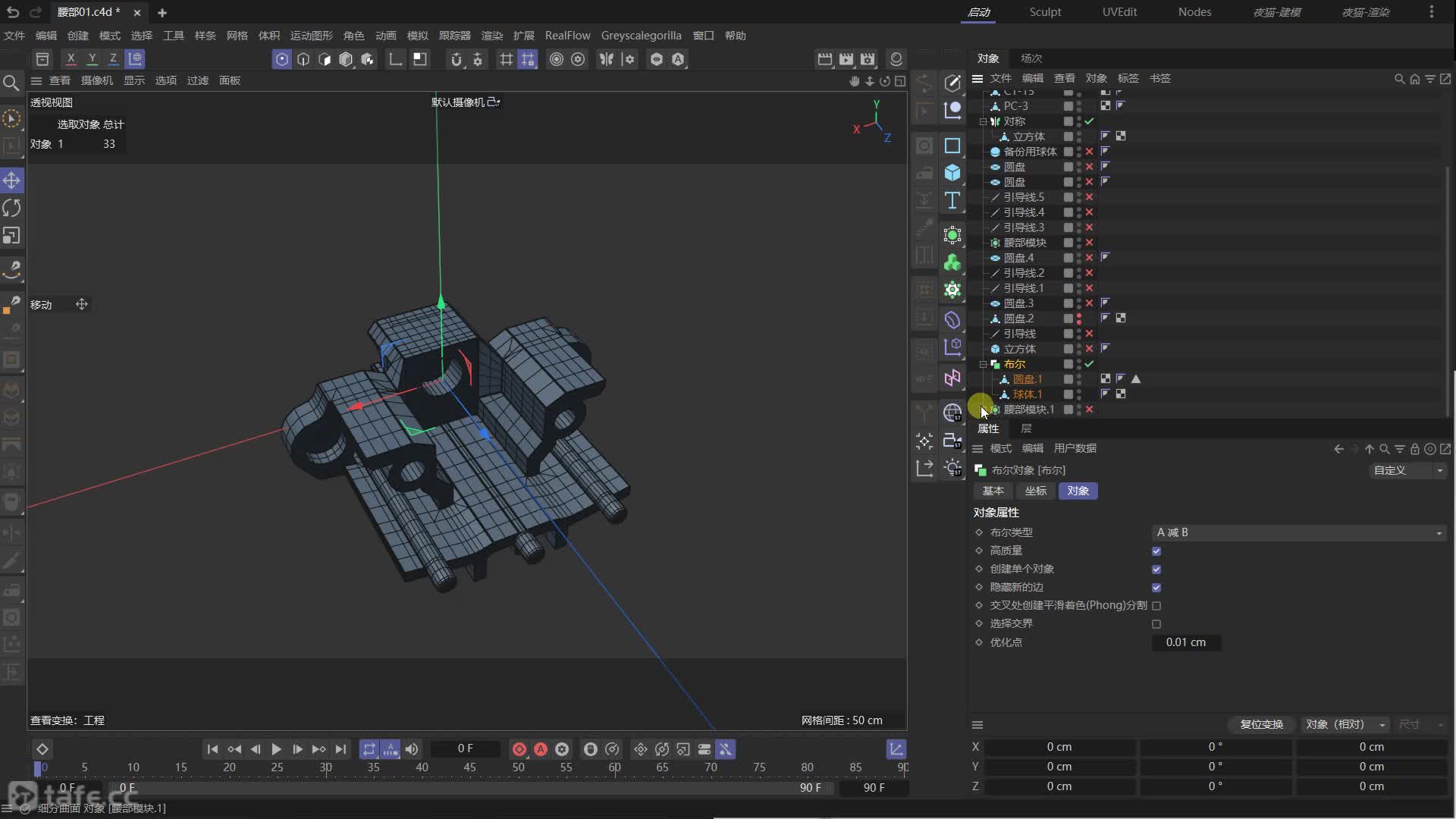1456x819 pixels.
Task: Click the Render View clapper icon
Action: tap(825, 58)
